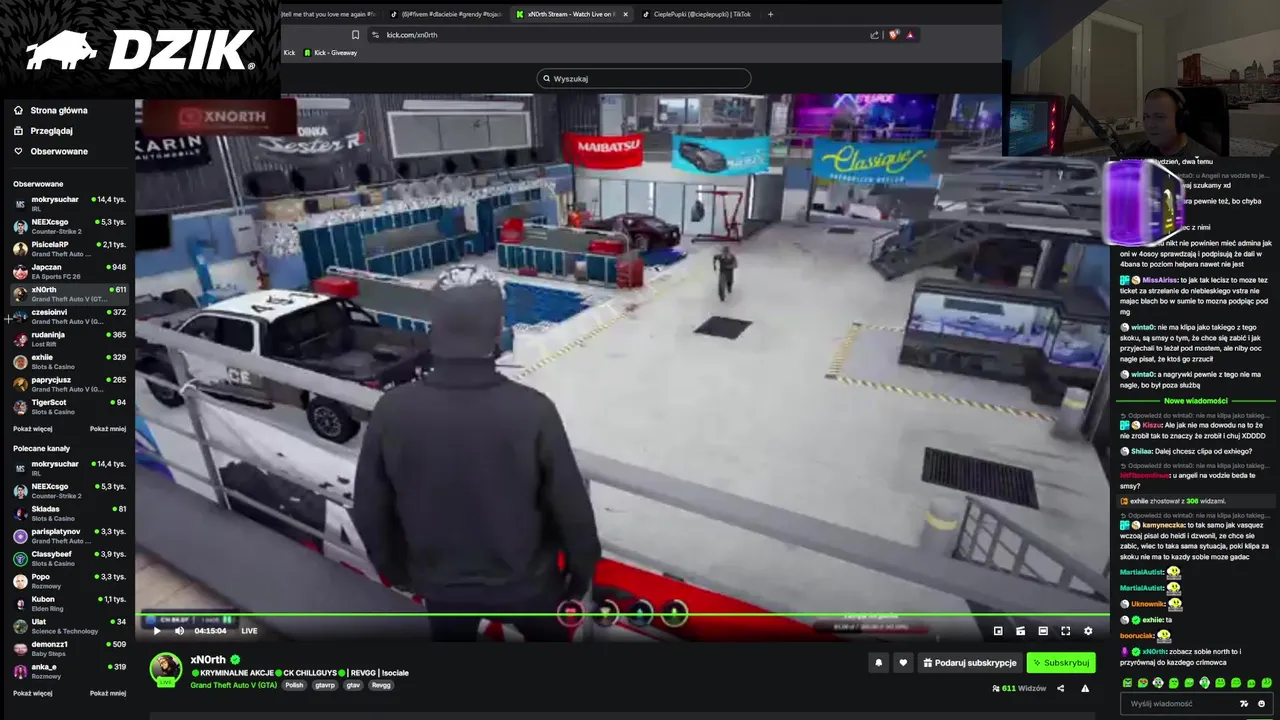Viewport: 1280px width, 720px height.
Task: Collapse Polecane kanały with bottom Pokaż mniej
Action: (108, 693)
